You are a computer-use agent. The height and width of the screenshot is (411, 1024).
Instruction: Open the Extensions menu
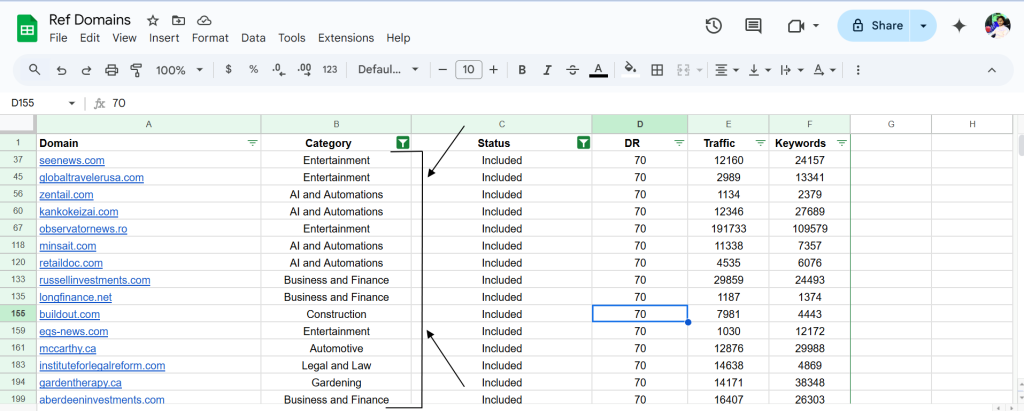(x=346, y=38)
